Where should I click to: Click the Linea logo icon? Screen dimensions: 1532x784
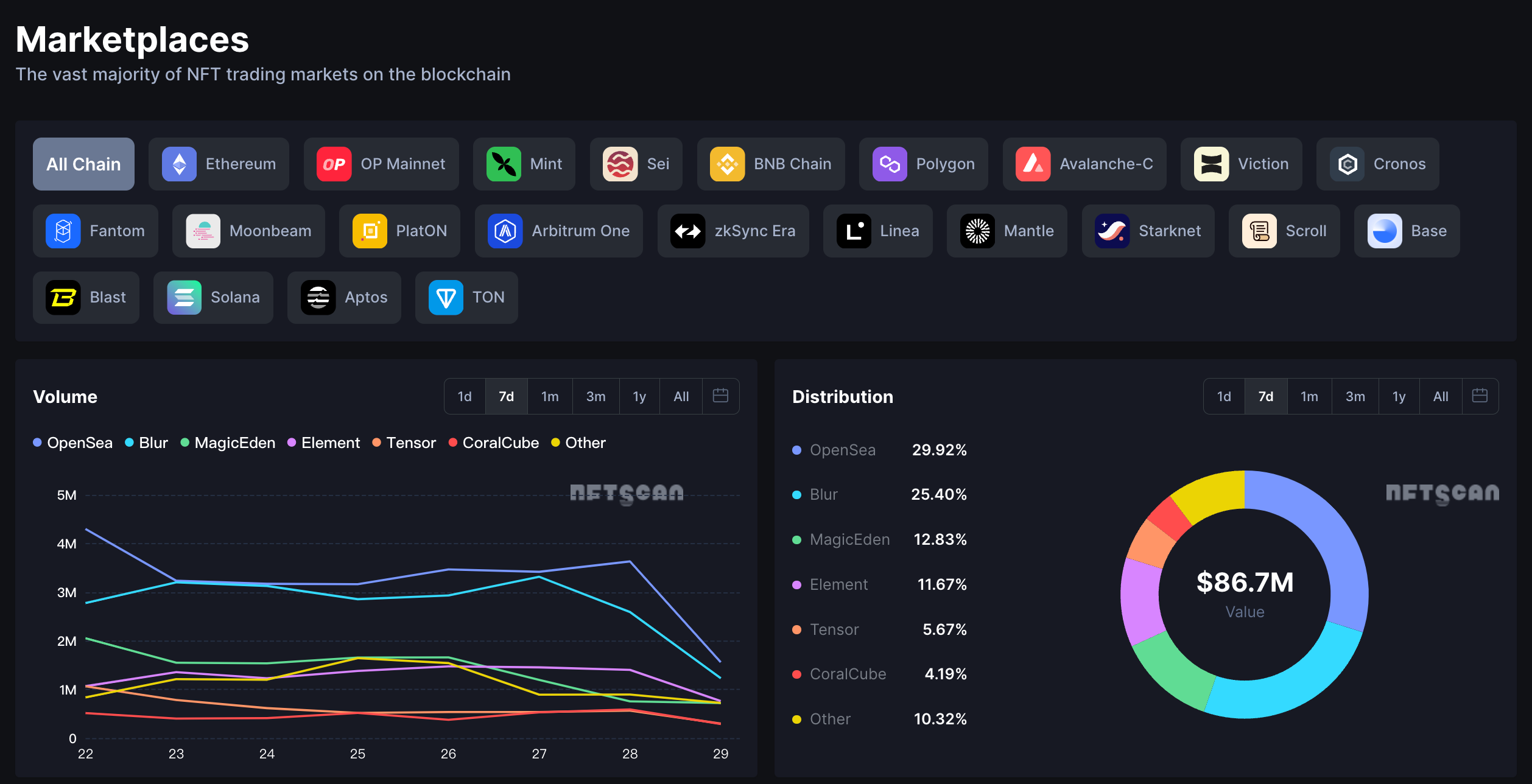(854, 231)
